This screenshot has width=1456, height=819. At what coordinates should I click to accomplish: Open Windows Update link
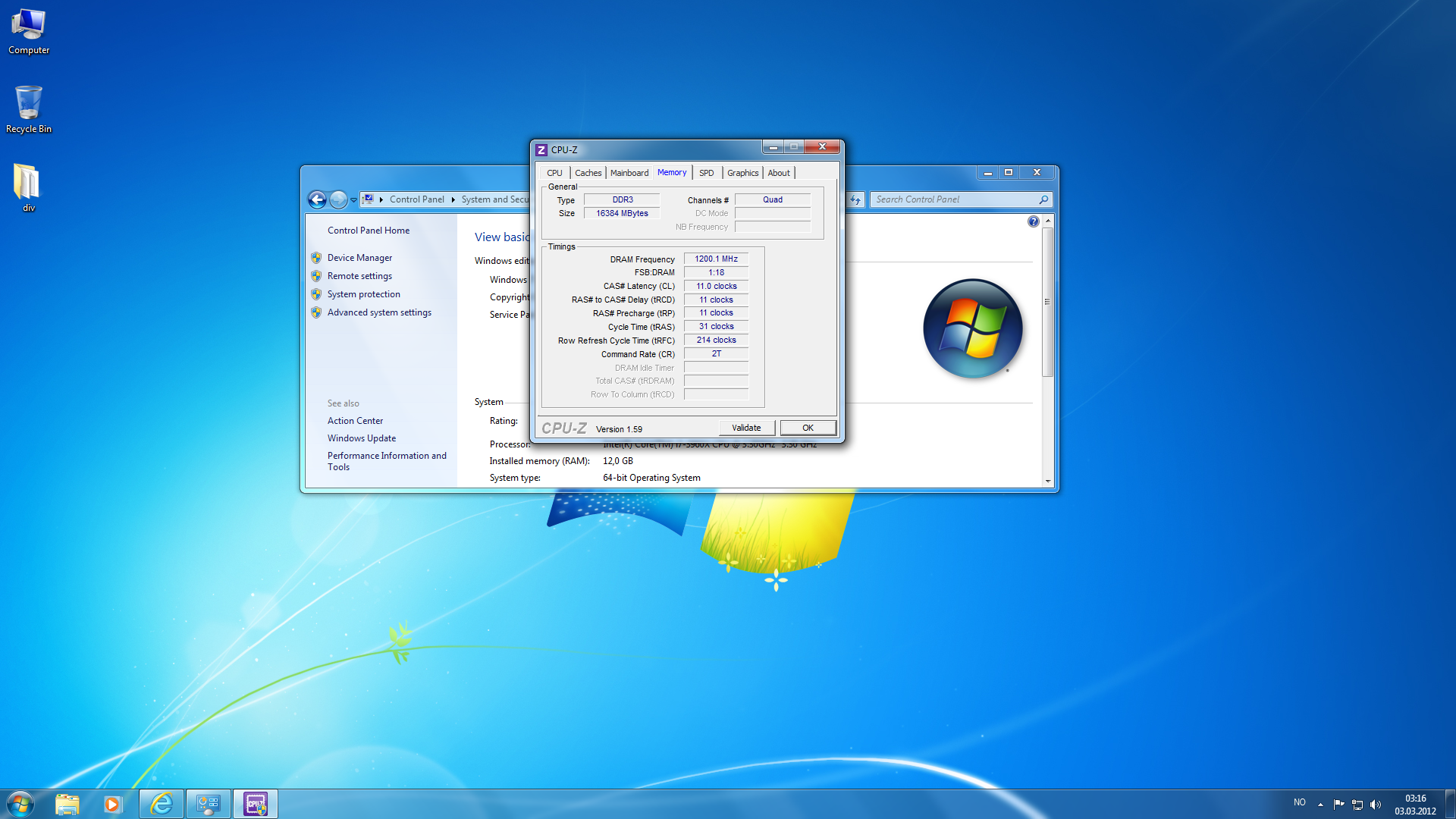click(x=361, y=438)
